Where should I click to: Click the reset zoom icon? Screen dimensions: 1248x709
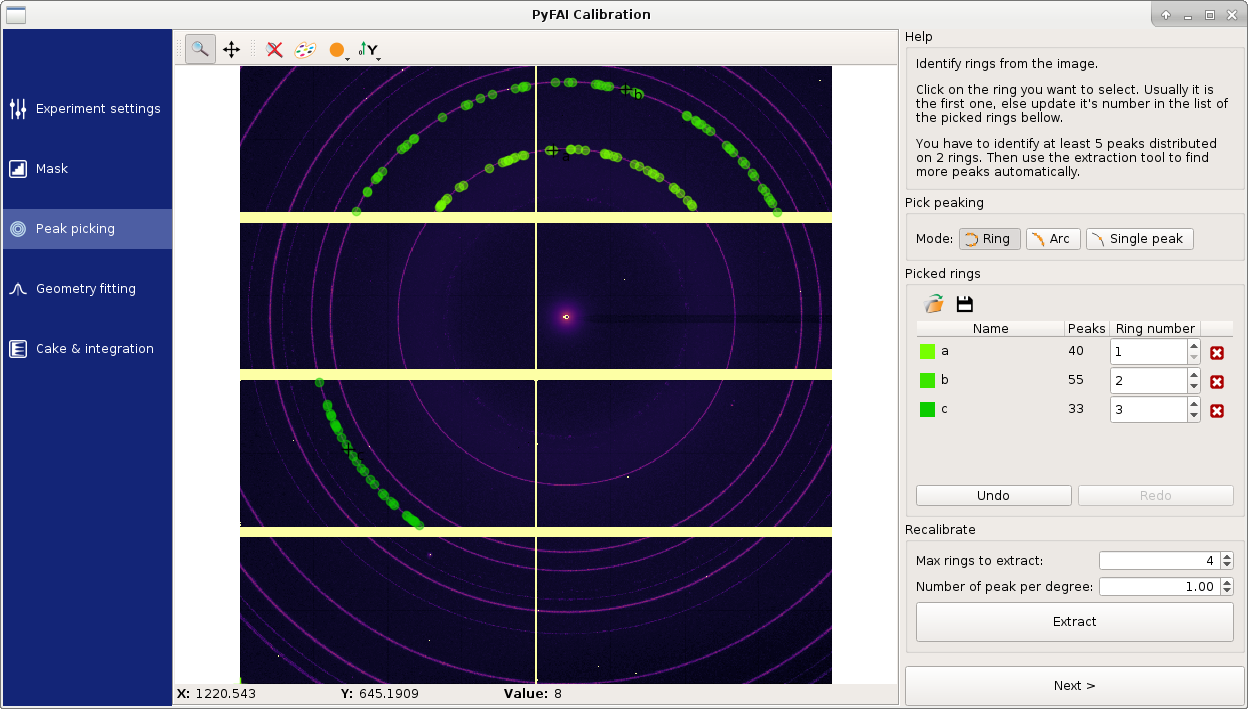[x=274, y=49]
